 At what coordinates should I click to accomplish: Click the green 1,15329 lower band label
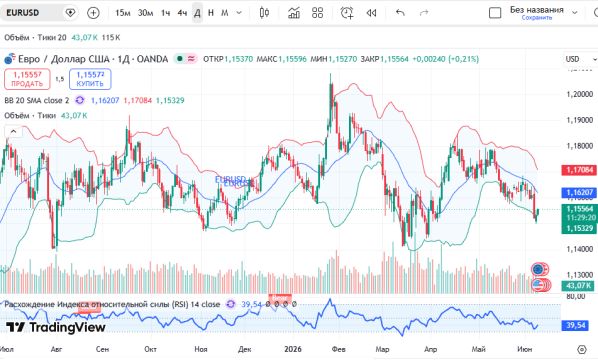click(x=579, y=228)
